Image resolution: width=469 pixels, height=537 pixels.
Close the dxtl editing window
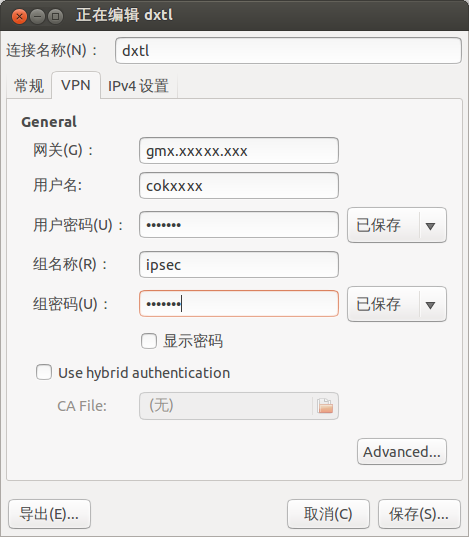pyautogui.click(x=20, y=16)
